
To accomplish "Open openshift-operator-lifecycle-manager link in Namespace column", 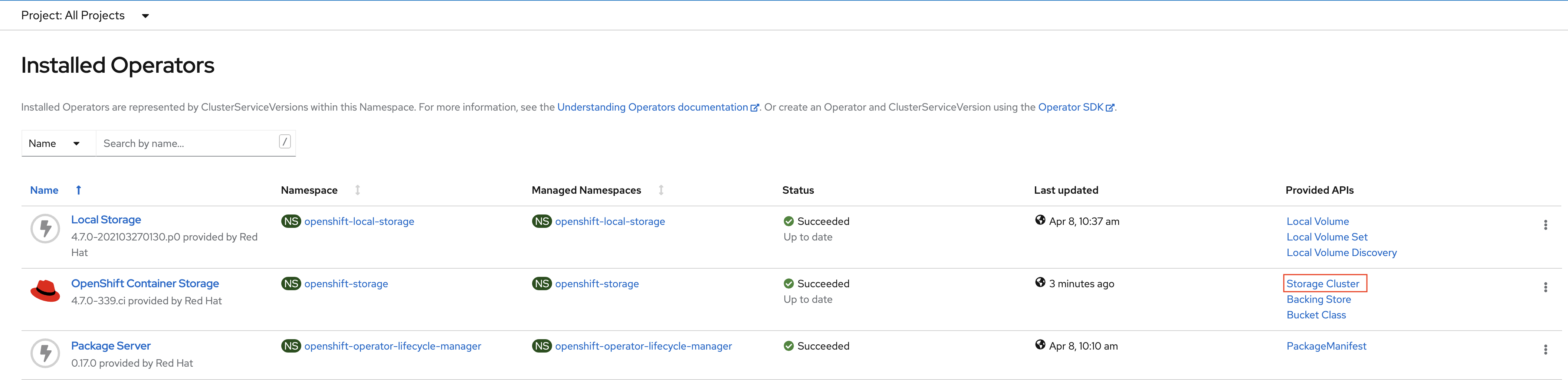I will pos(393,346).
